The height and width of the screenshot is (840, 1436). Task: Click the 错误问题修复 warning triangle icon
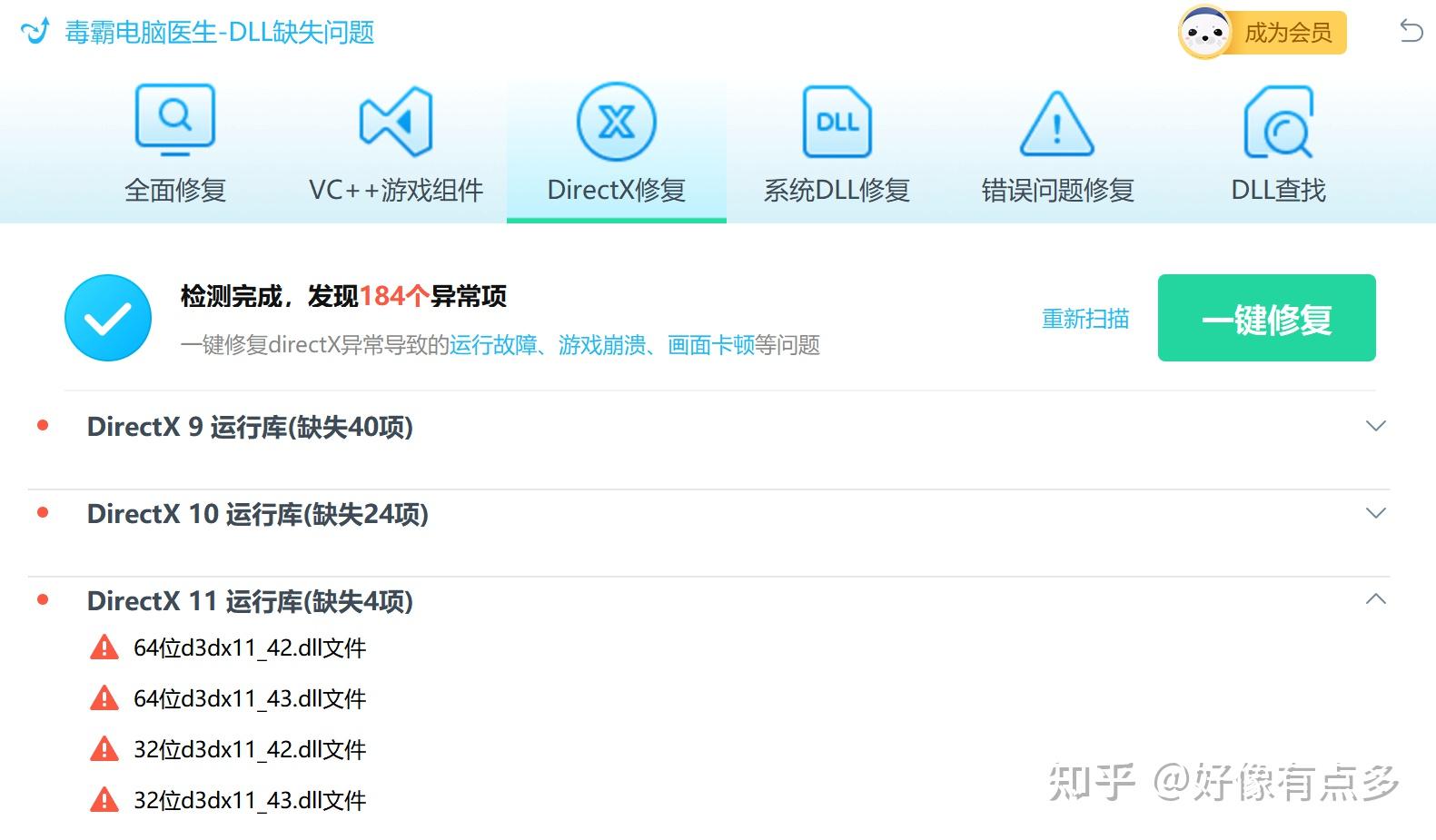coord(1057,124)
